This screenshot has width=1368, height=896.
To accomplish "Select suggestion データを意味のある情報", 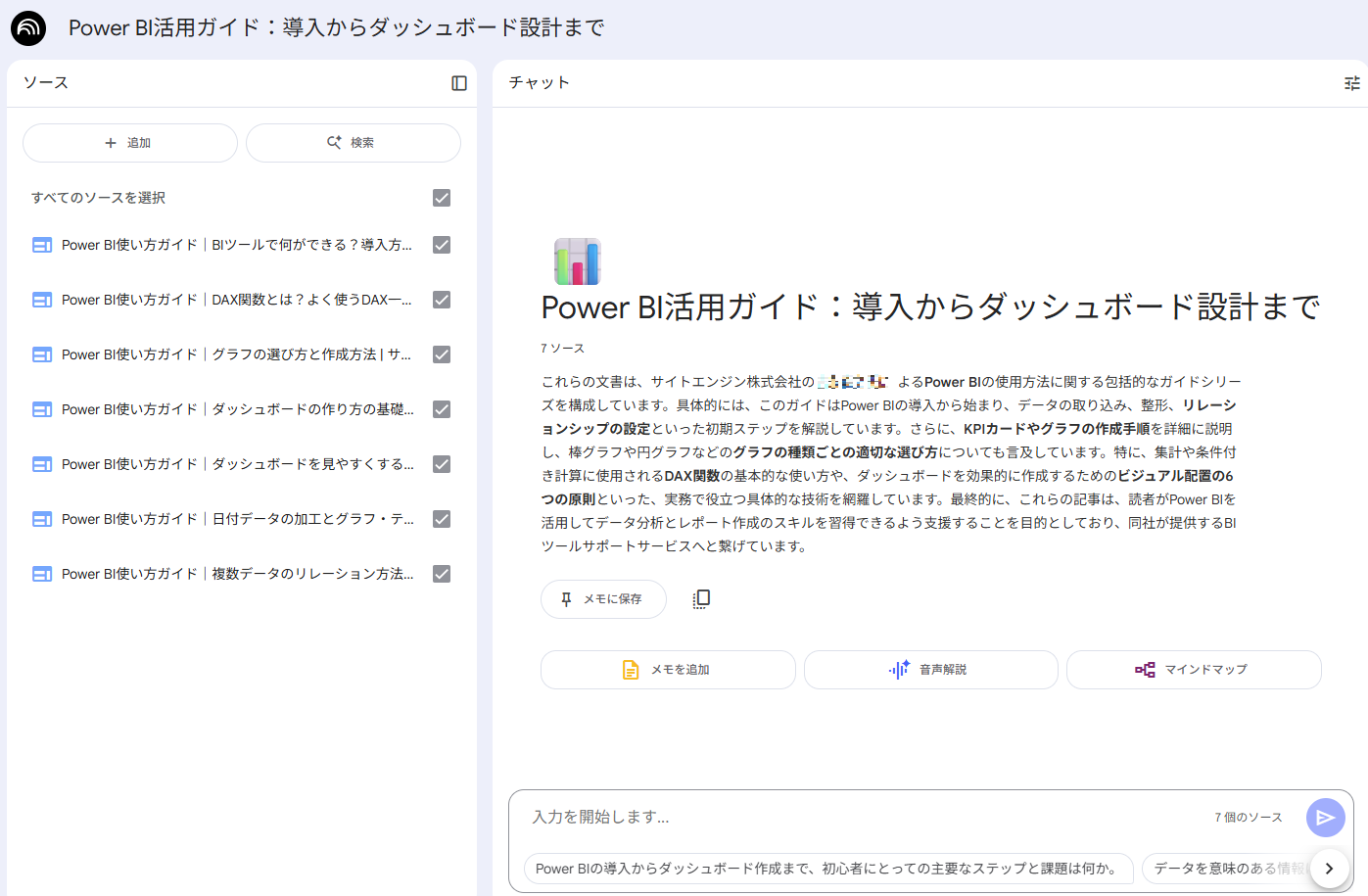I will pos(1224,869).
